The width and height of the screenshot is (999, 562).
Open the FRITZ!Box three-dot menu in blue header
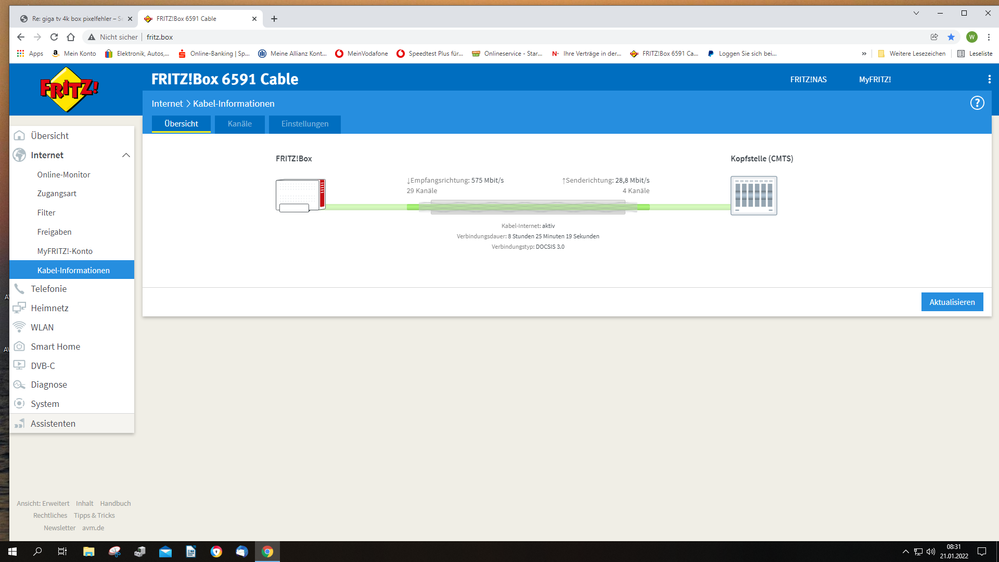[x=989, y=80]
